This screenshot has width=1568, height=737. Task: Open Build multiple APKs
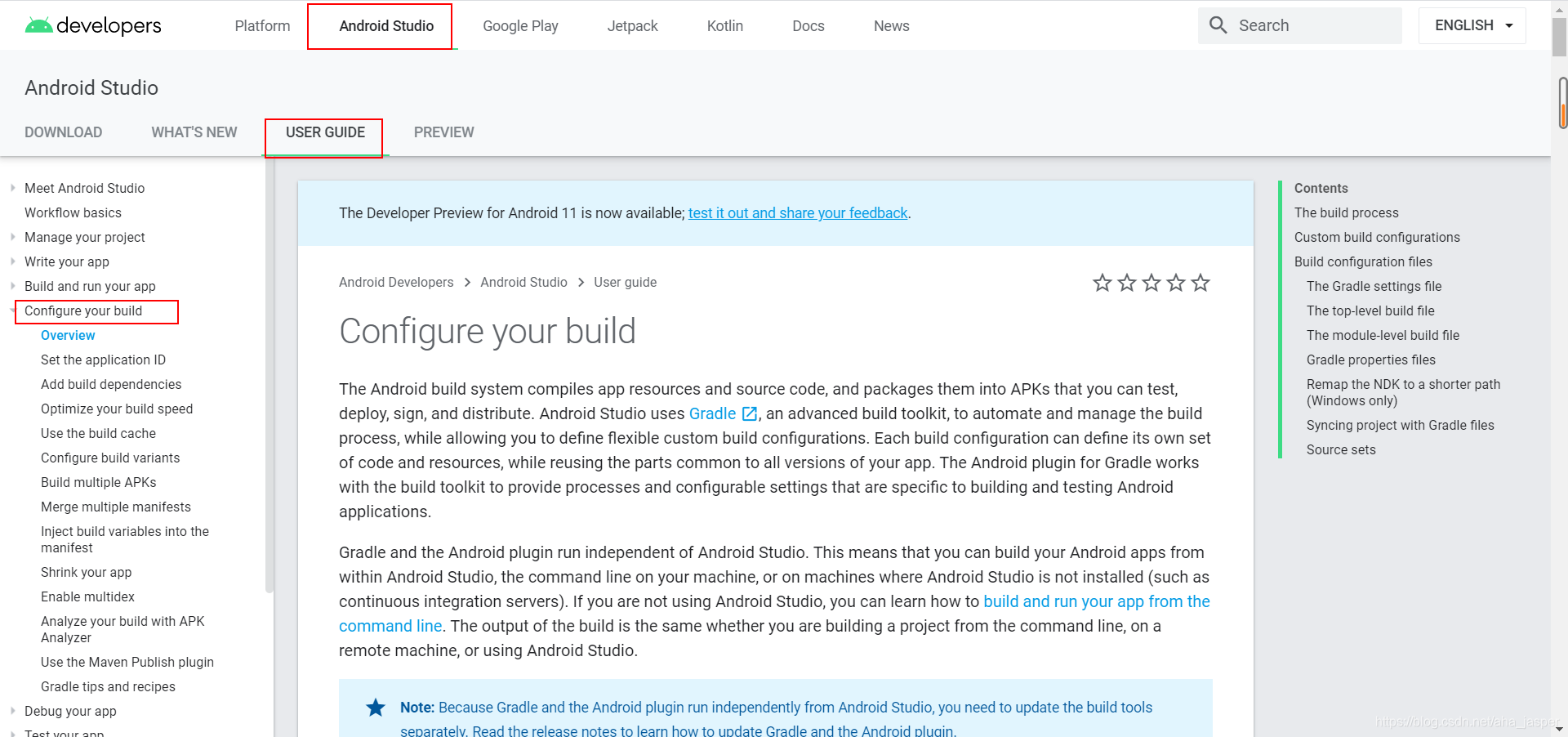click(98, 482)
